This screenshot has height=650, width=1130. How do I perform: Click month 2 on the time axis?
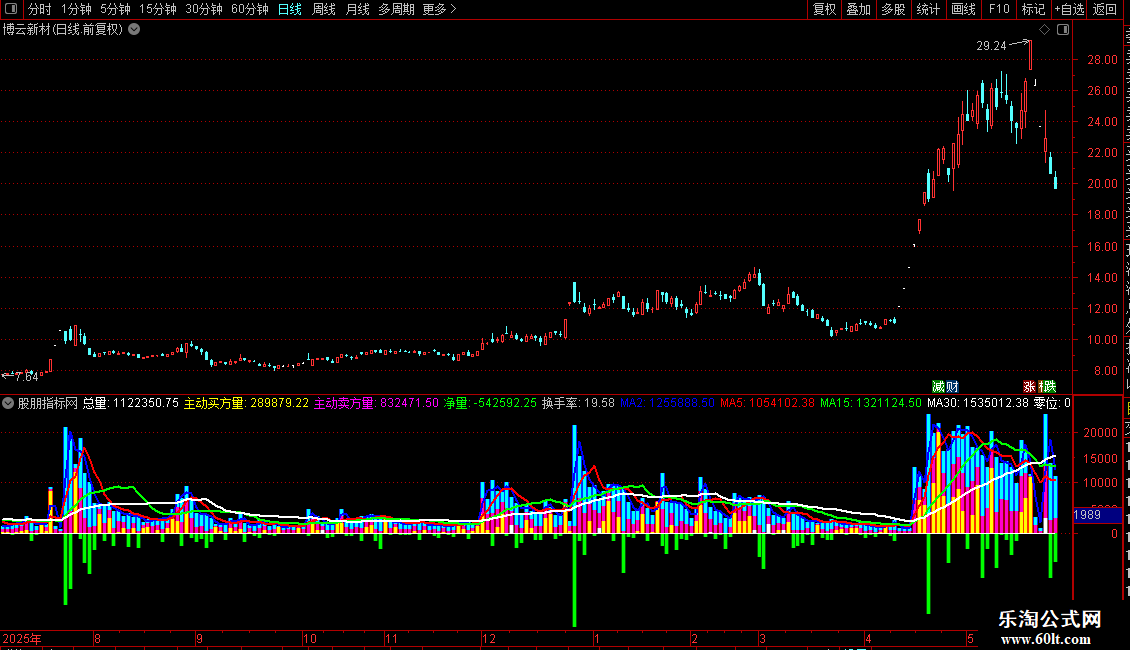694,639
